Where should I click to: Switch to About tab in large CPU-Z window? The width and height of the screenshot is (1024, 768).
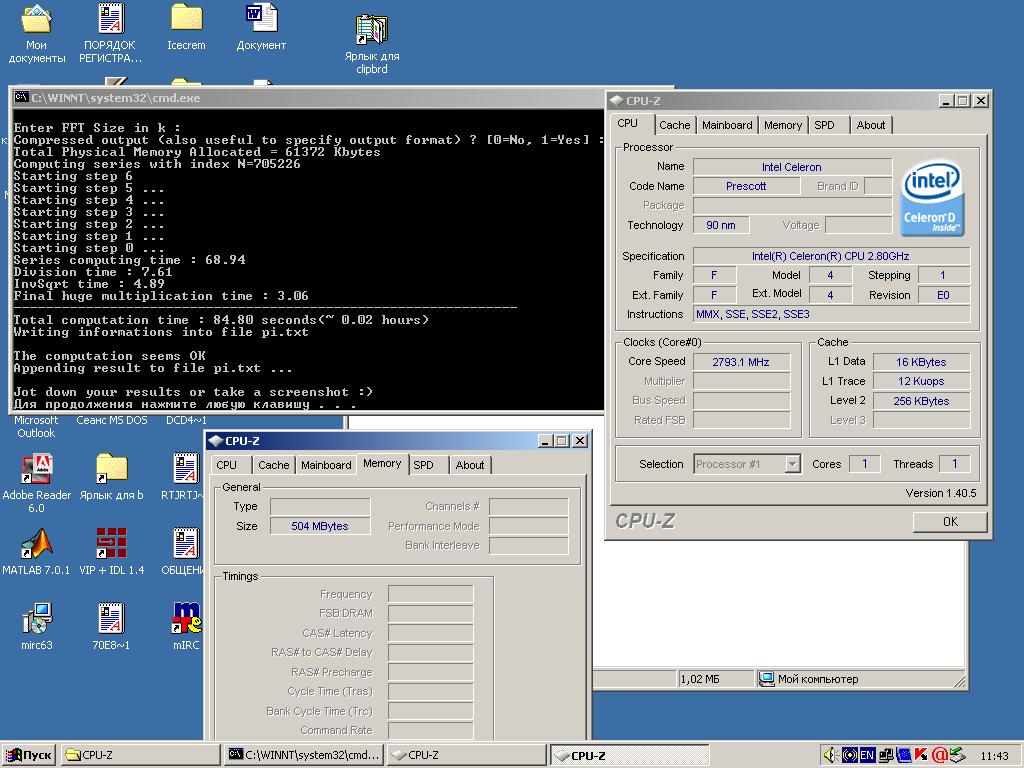[871, 125]
